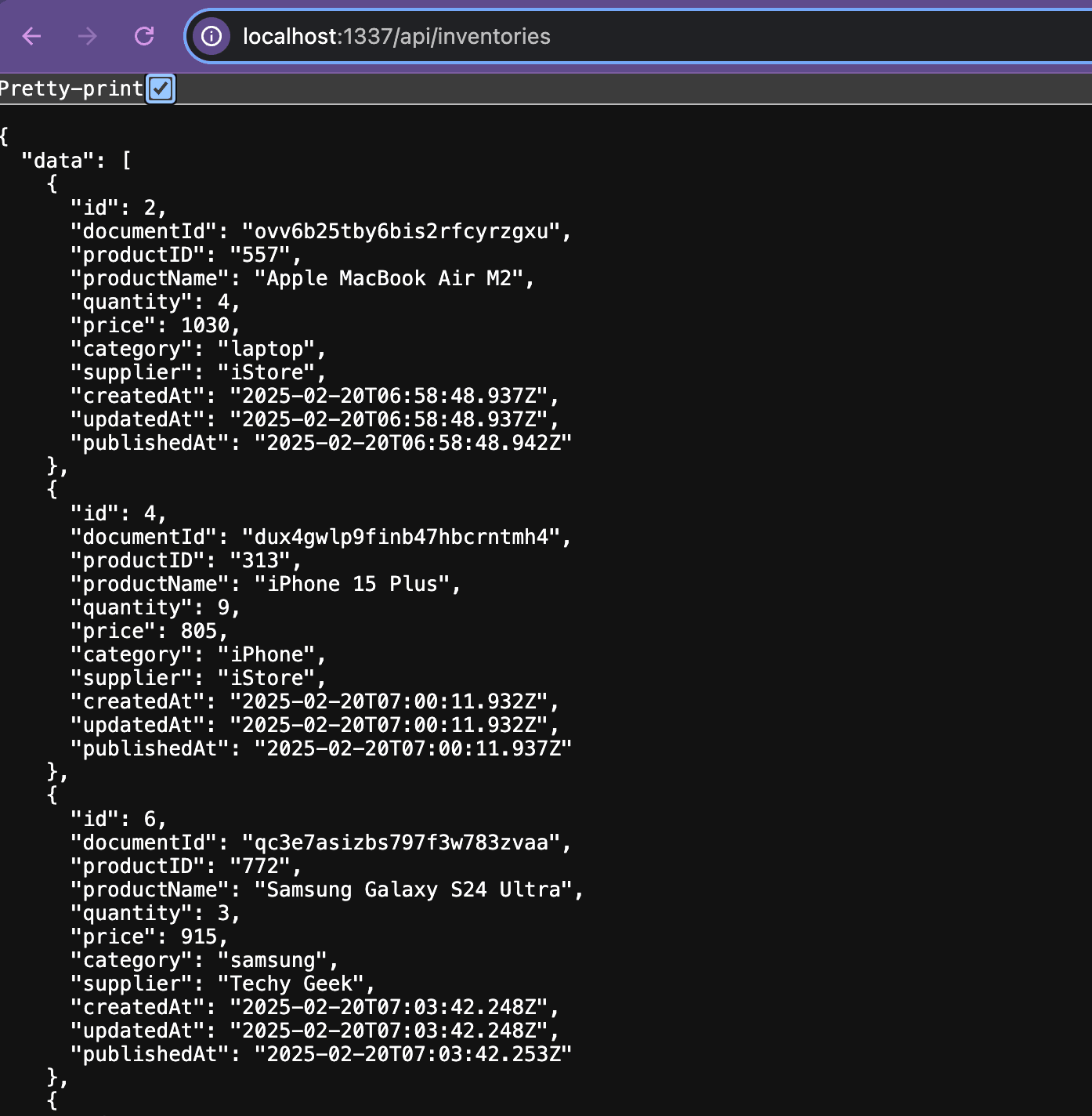Viewport: 1092px width, 1116px height.
Task: Click supplier value "Techy Geek"
Action: [x=291, y=984]
